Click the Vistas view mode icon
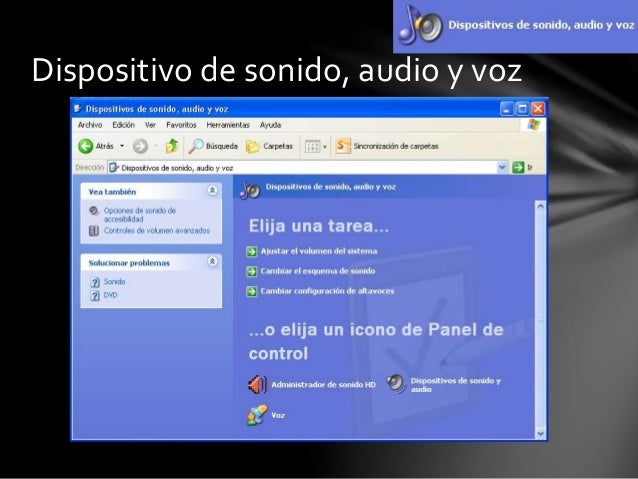638x479 pixels. point(312,147)
